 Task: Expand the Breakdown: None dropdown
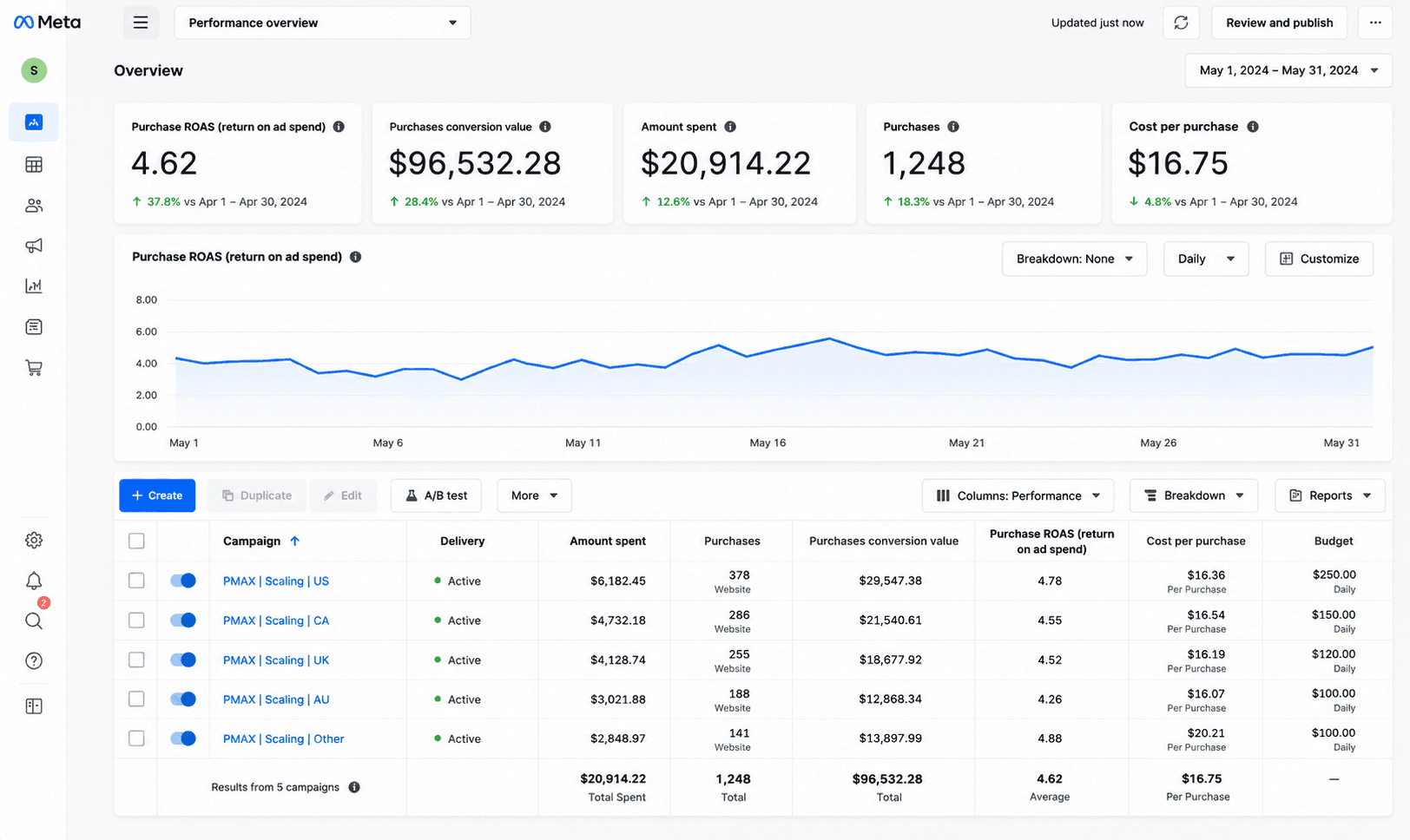1075,259
